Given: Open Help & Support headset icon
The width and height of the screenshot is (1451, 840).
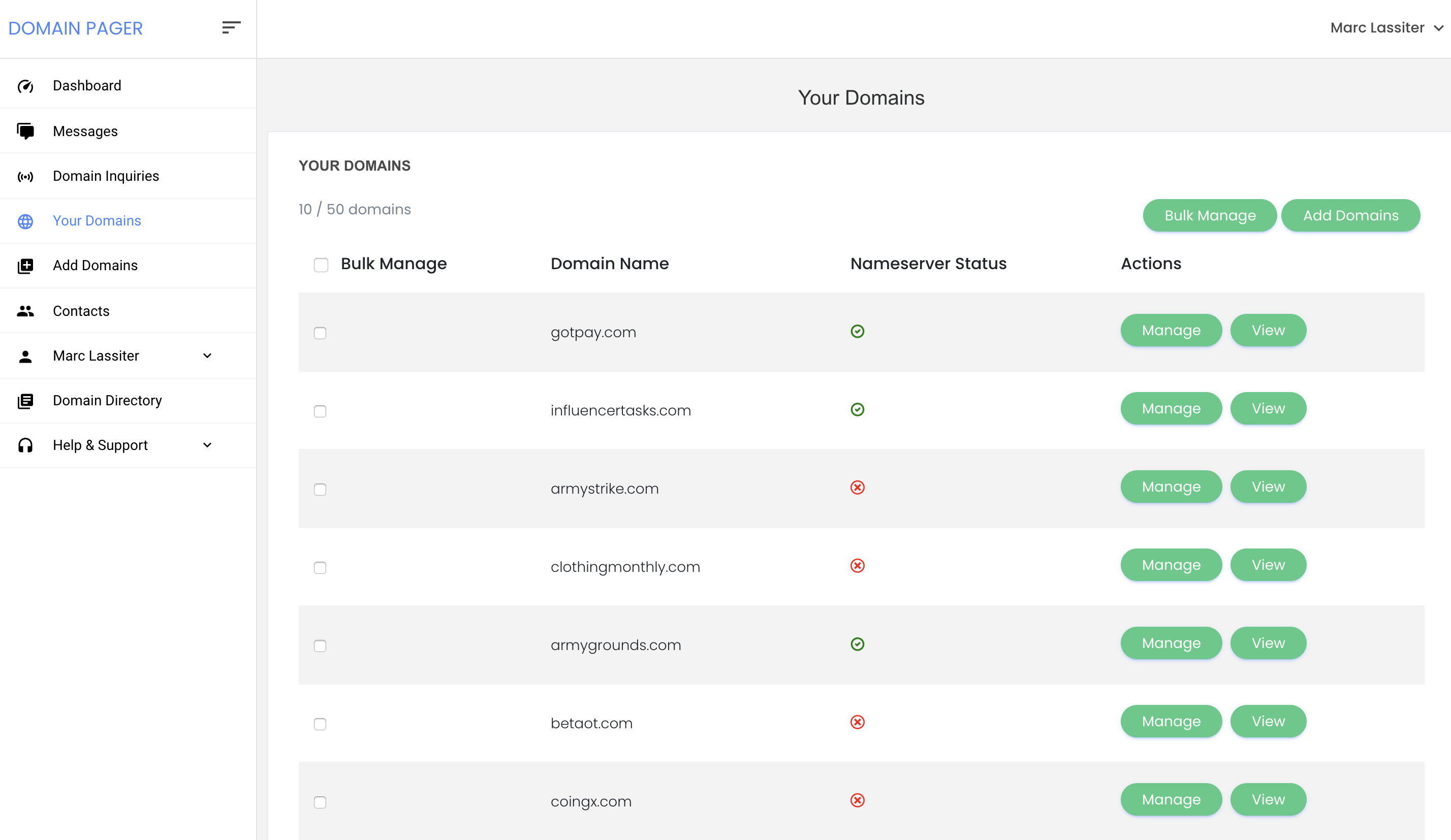Looking at the screenshot, I should tap(26, 445).
